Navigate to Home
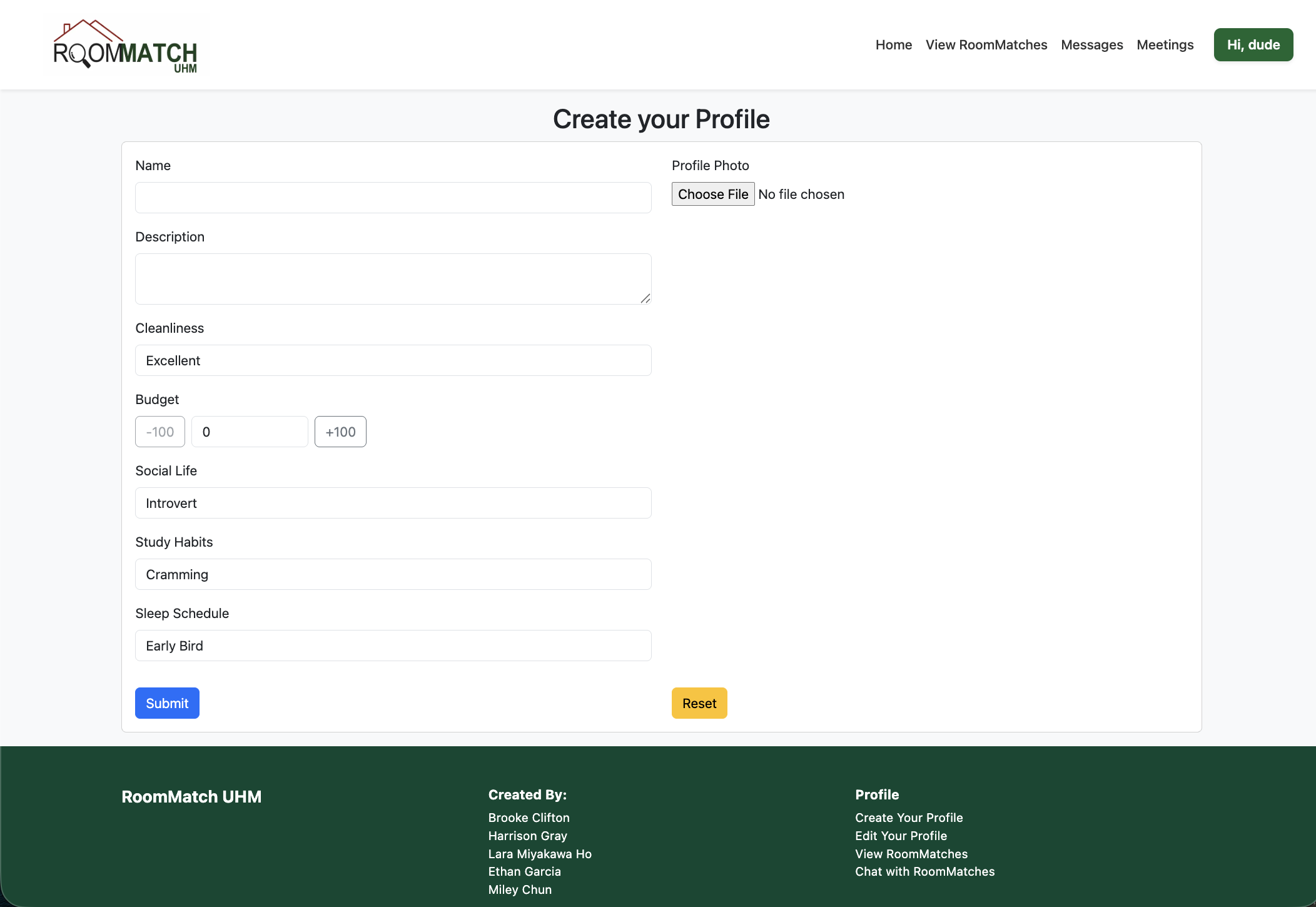This screenshot has width=1316, height=907. (893, 44)
